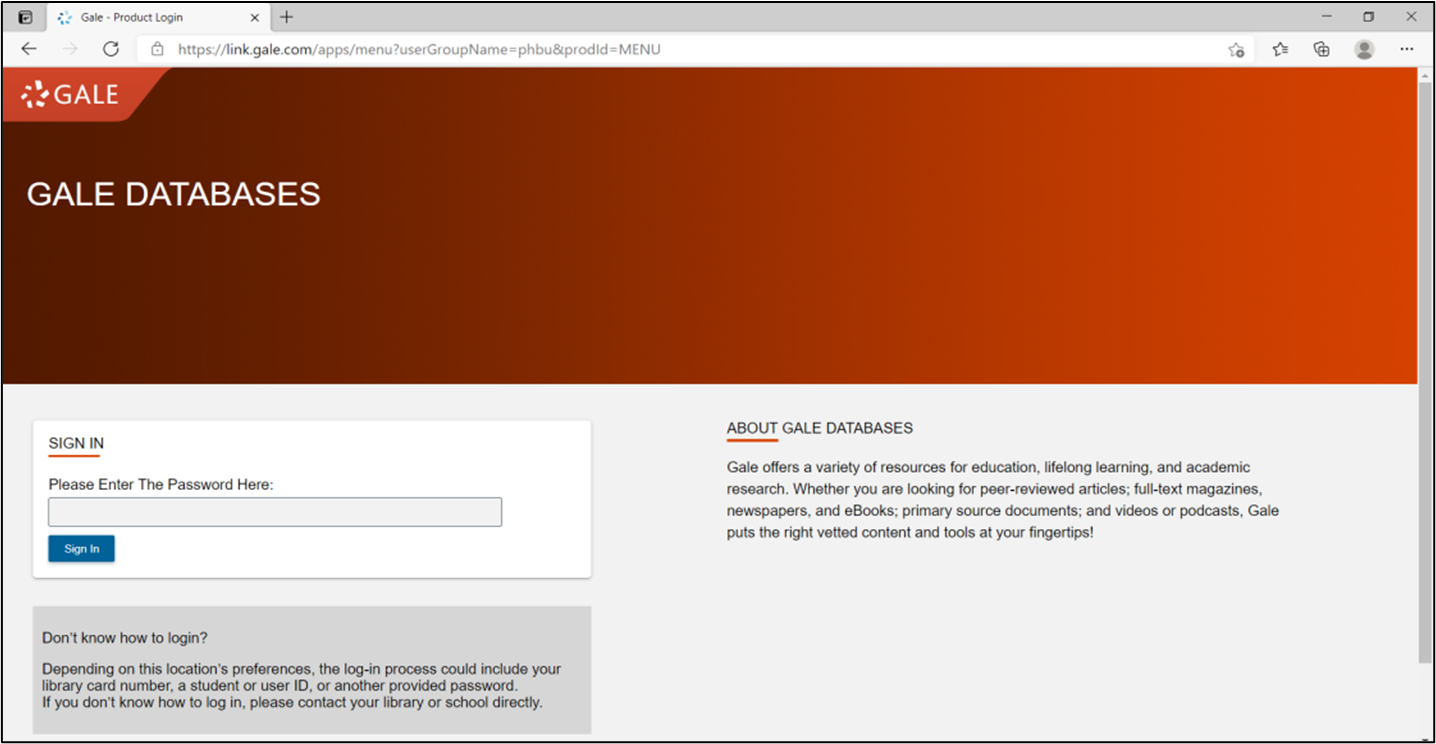Close the Gale - Product Login tab
This screenshot has width=1436, height=744.
(x=254, y=18)
